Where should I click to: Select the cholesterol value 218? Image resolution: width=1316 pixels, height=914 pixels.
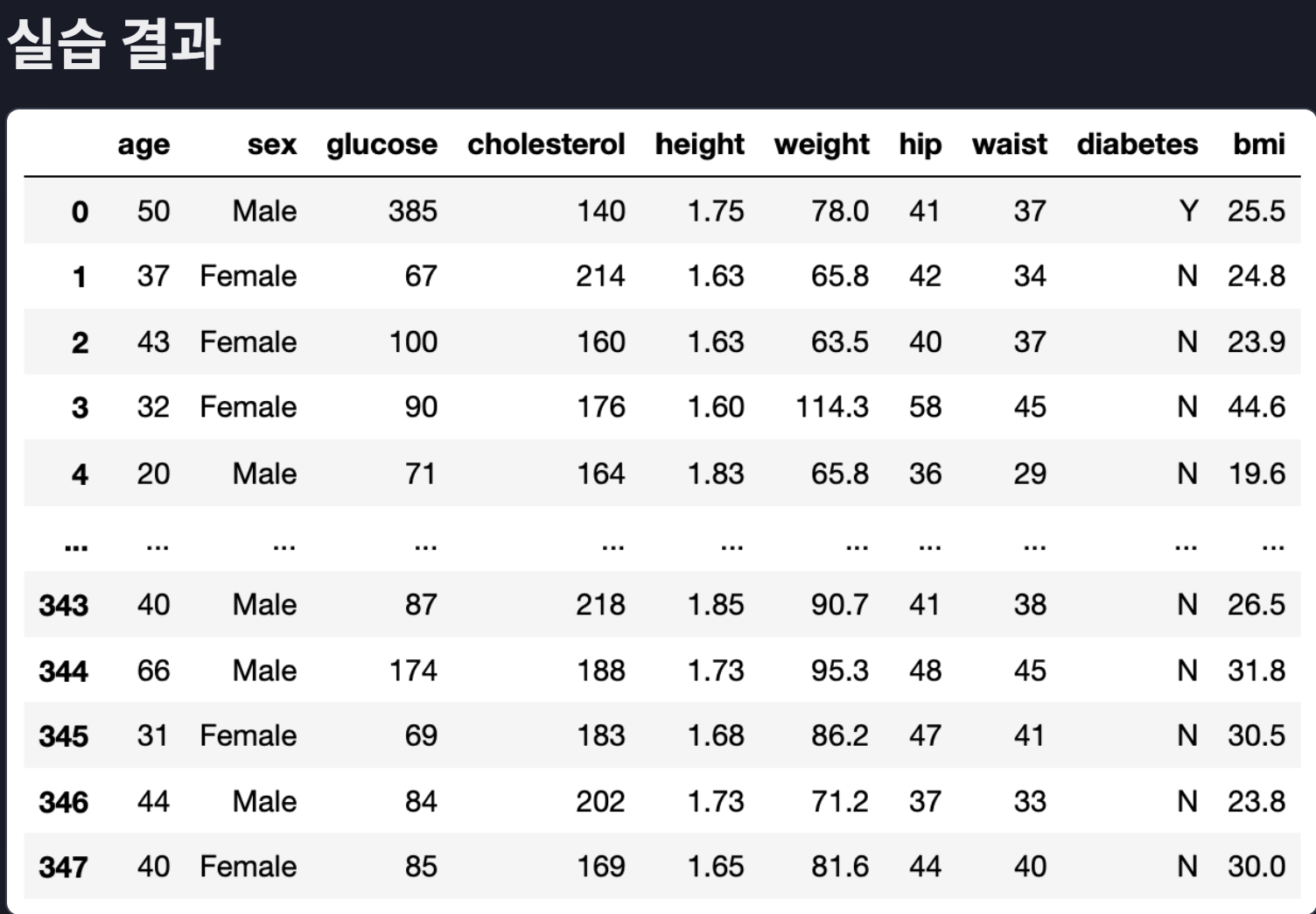(x=600, y=604)
